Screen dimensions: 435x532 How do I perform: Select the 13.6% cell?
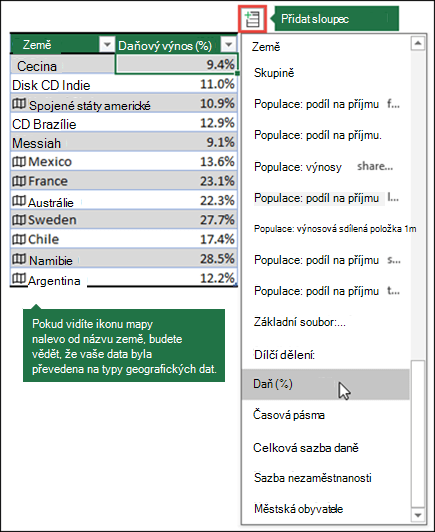coord(176,162)
